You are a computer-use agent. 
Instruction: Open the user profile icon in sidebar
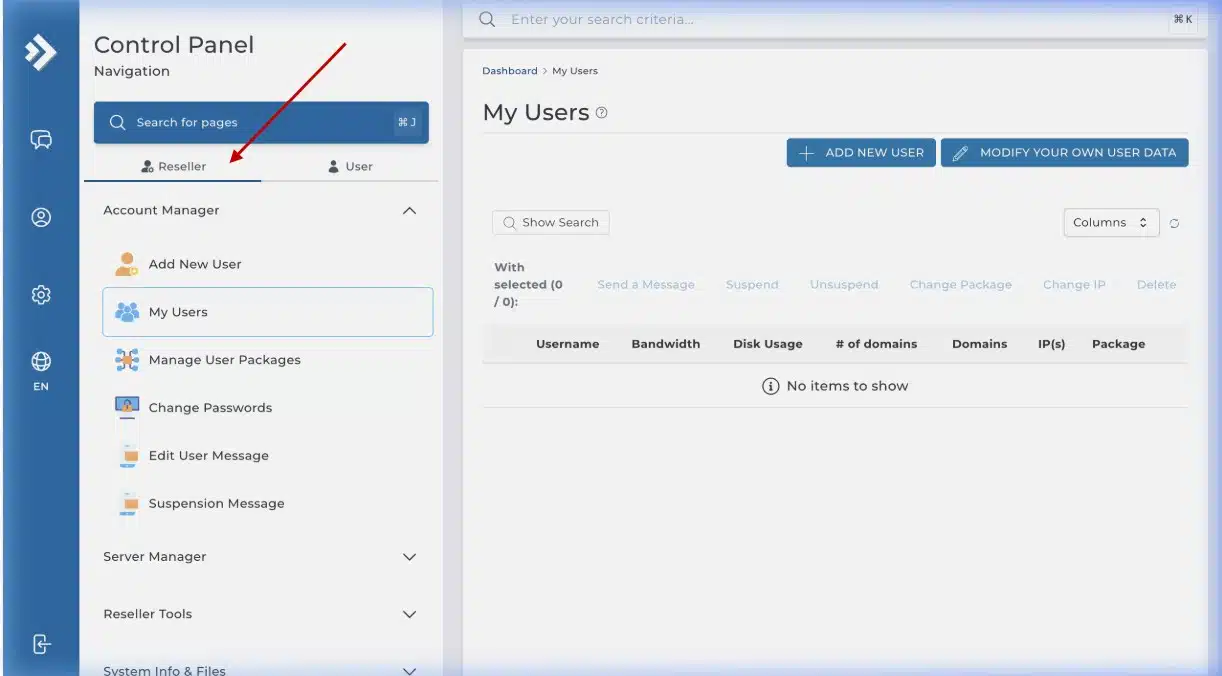click(x=41, y=217)
